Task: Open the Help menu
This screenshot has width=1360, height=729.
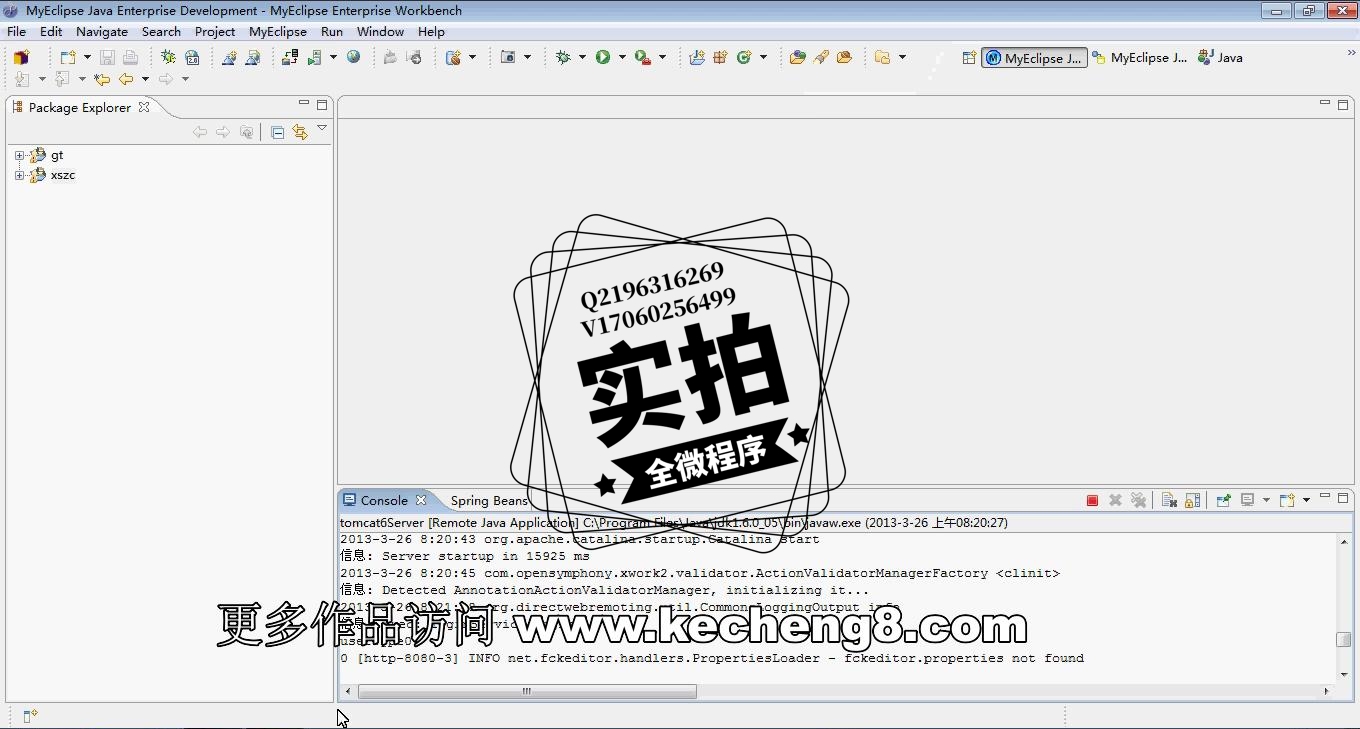Action: 431,31
